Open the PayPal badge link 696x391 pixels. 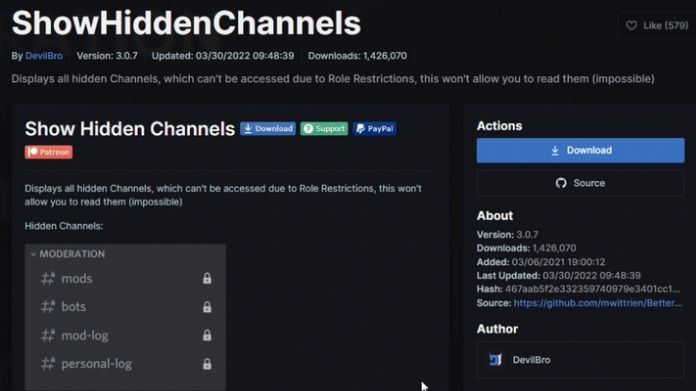pyautogui.click(x=375, y=129)
